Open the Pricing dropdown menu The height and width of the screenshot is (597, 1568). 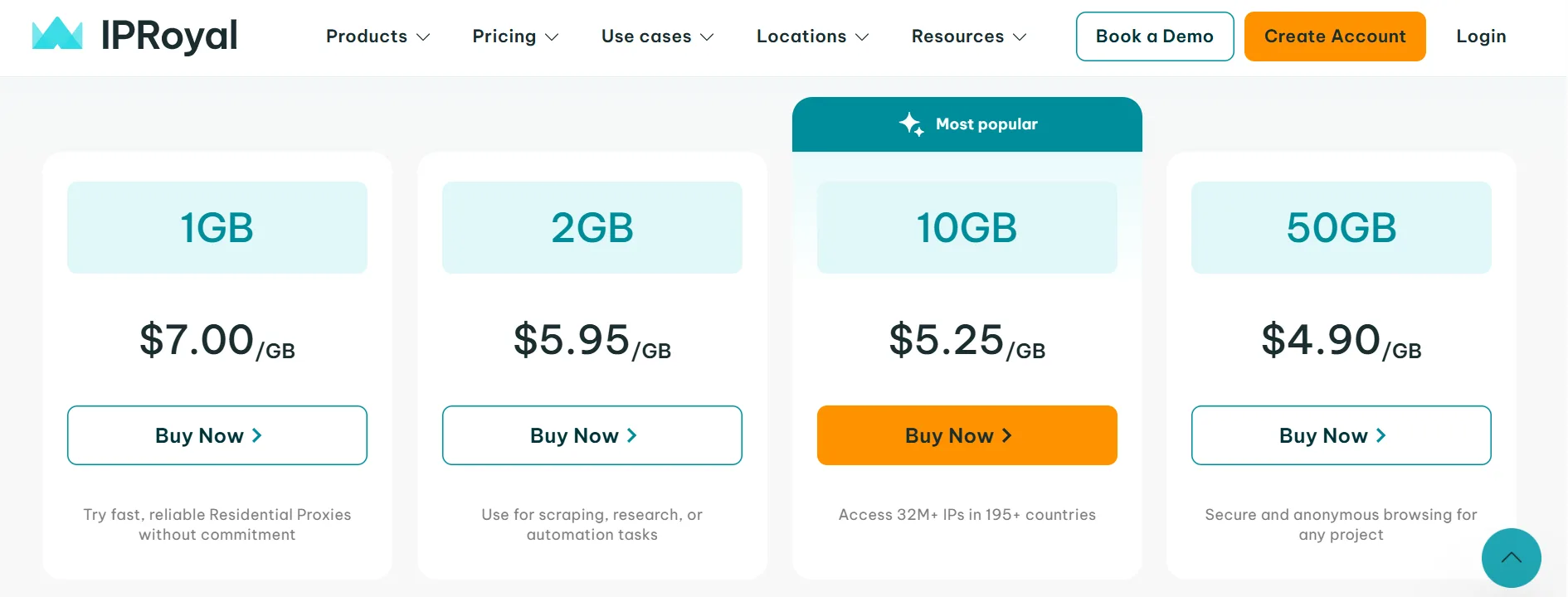[504, 36]
